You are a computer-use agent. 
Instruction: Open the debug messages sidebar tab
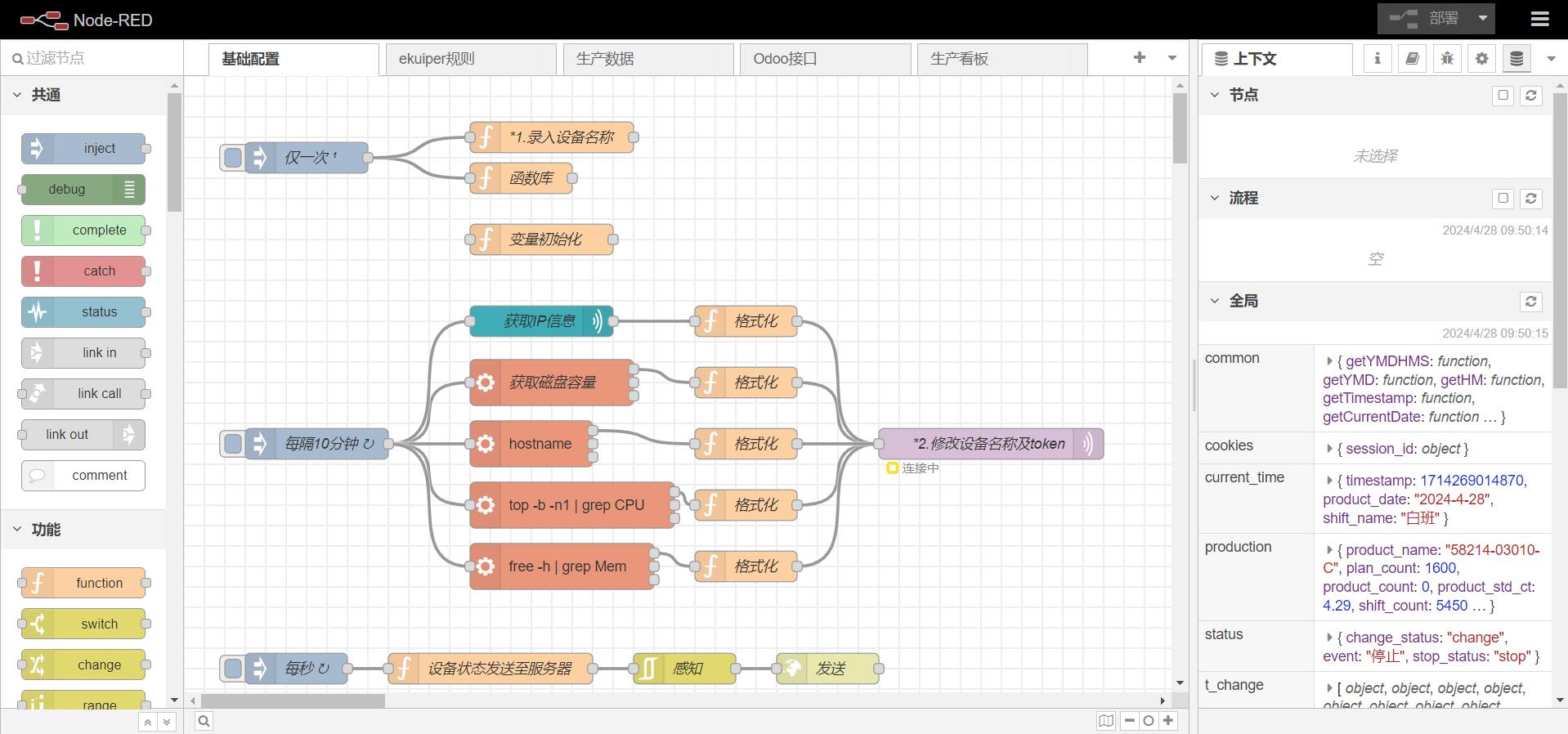(x=1447, y=59)
